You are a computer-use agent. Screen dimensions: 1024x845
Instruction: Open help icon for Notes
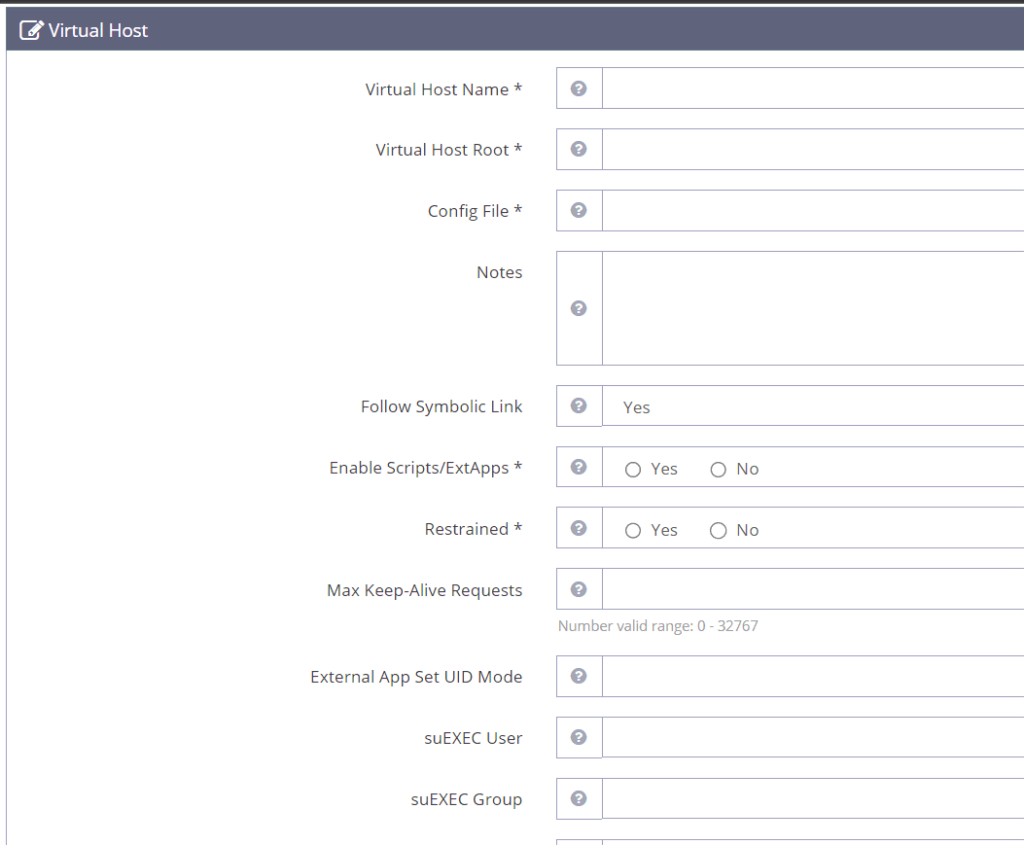[579, 308]
